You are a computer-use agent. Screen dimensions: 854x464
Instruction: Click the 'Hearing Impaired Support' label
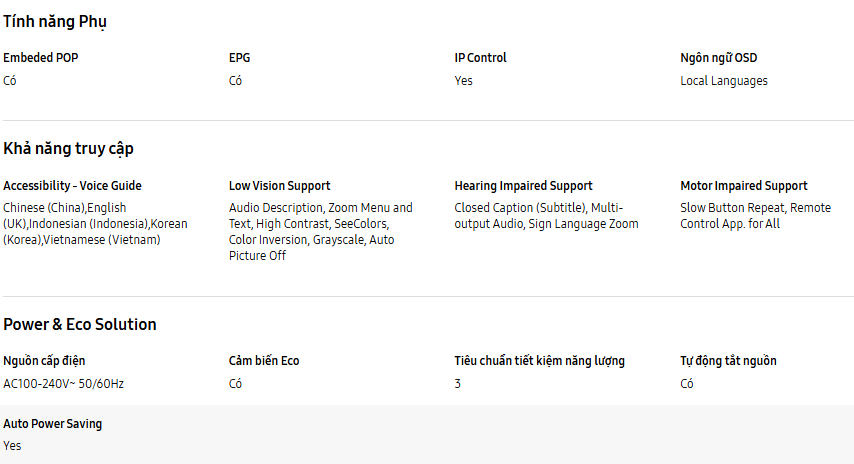(523, 186)
